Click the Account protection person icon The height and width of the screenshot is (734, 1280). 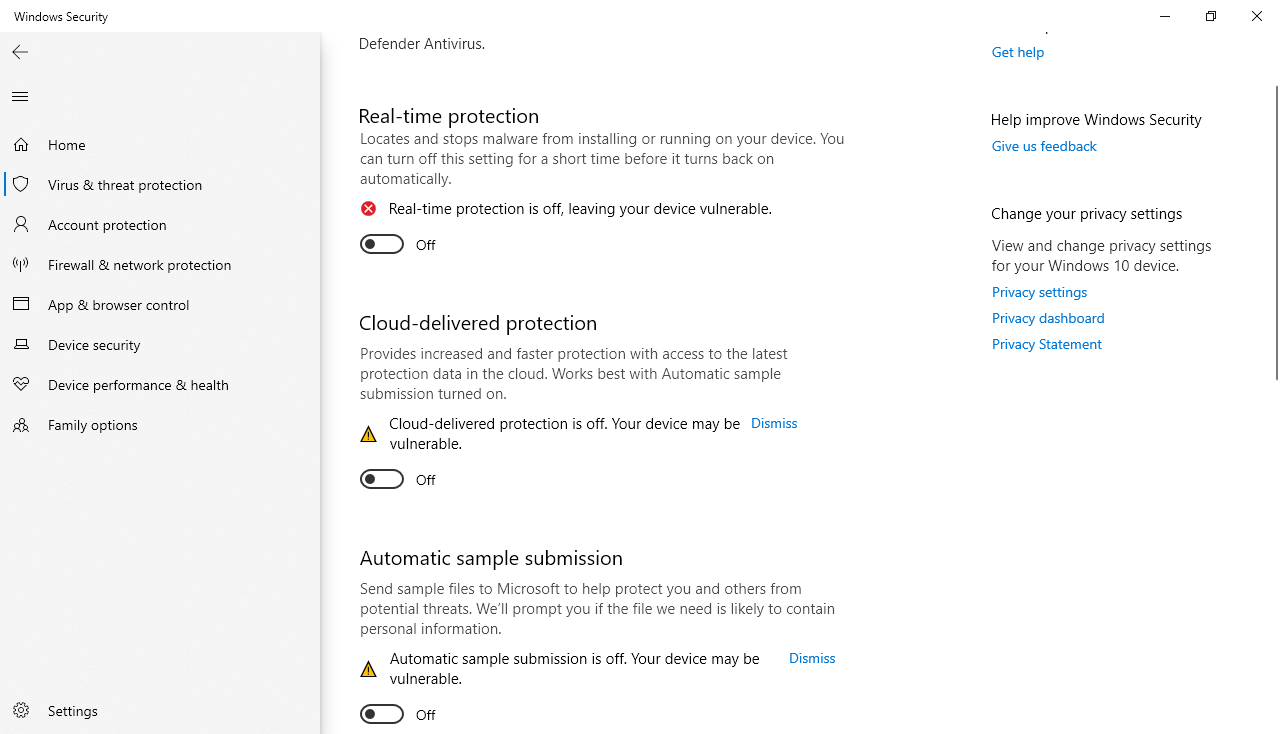coord(21,225)
